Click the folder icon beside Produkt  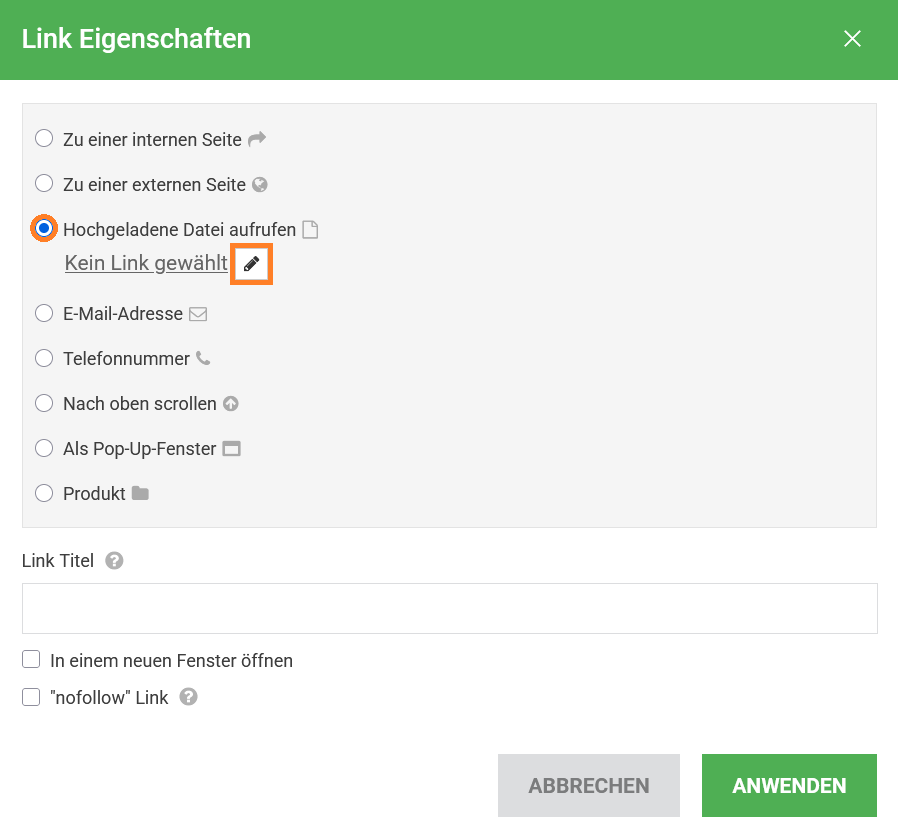point(140,494)
